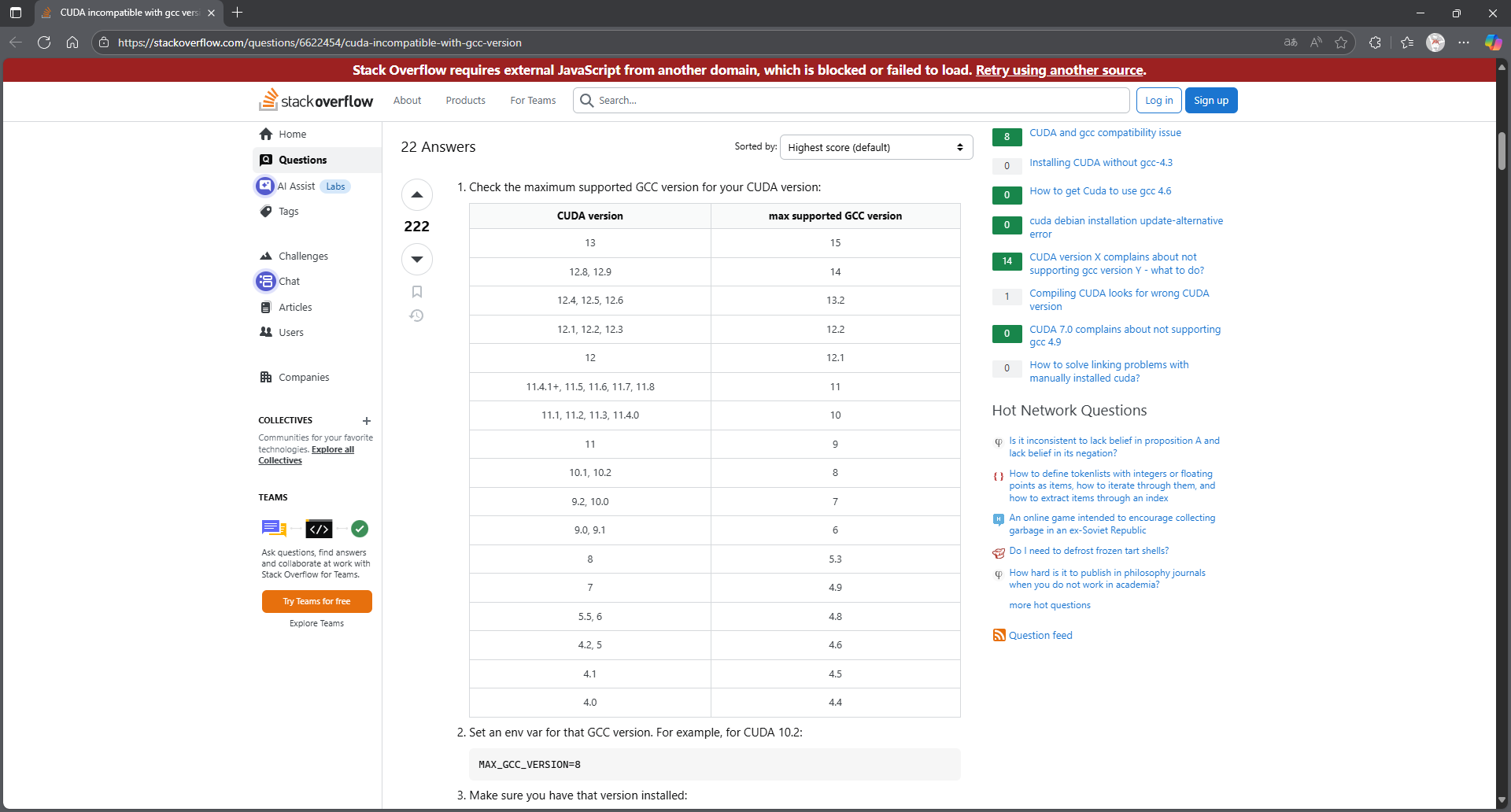Click more hot questions
Screen dimensions: 1511x812
[1049, 605]
